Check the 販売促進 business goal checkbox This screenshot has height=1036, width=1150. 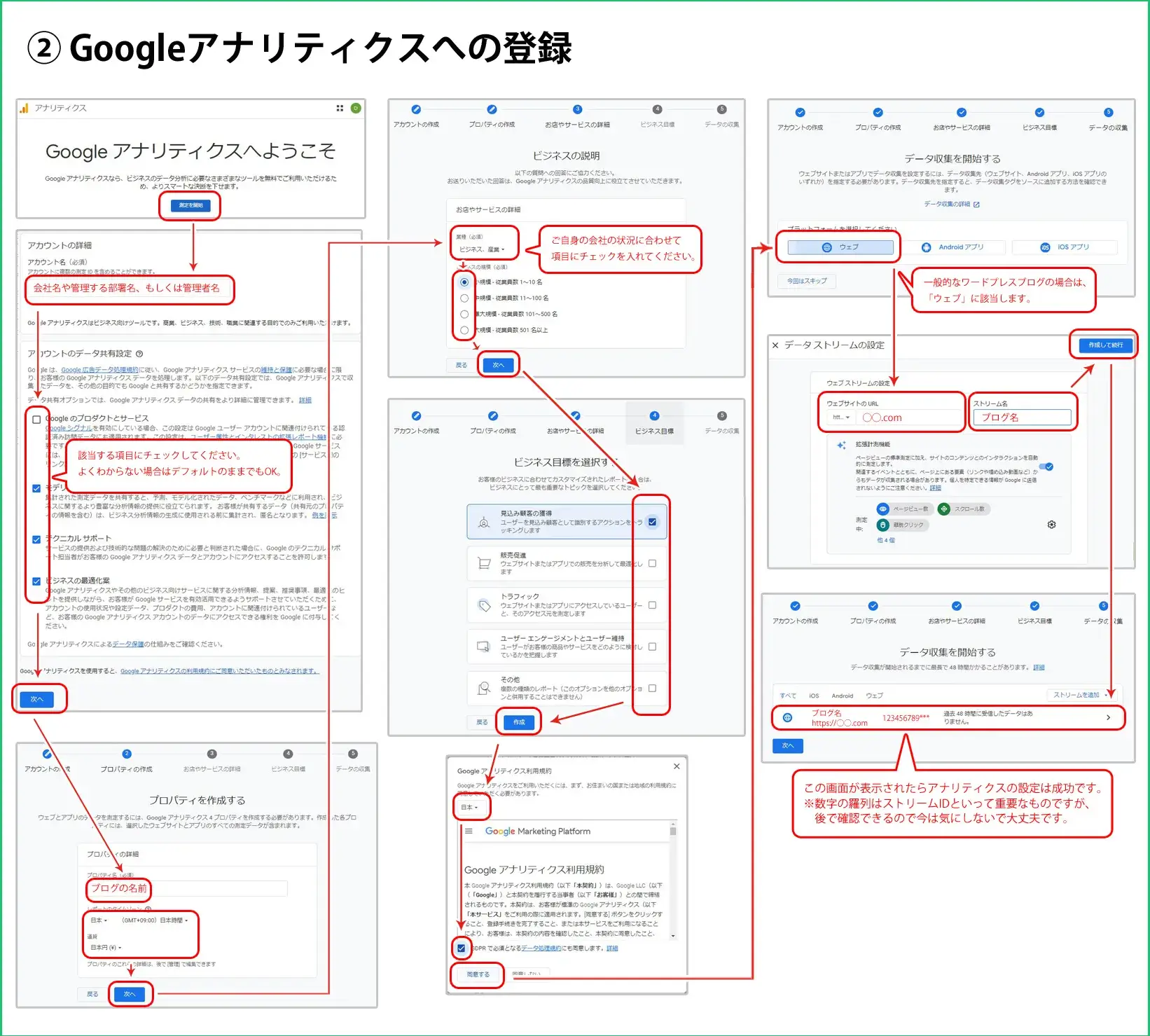click(x=652, y=563)
